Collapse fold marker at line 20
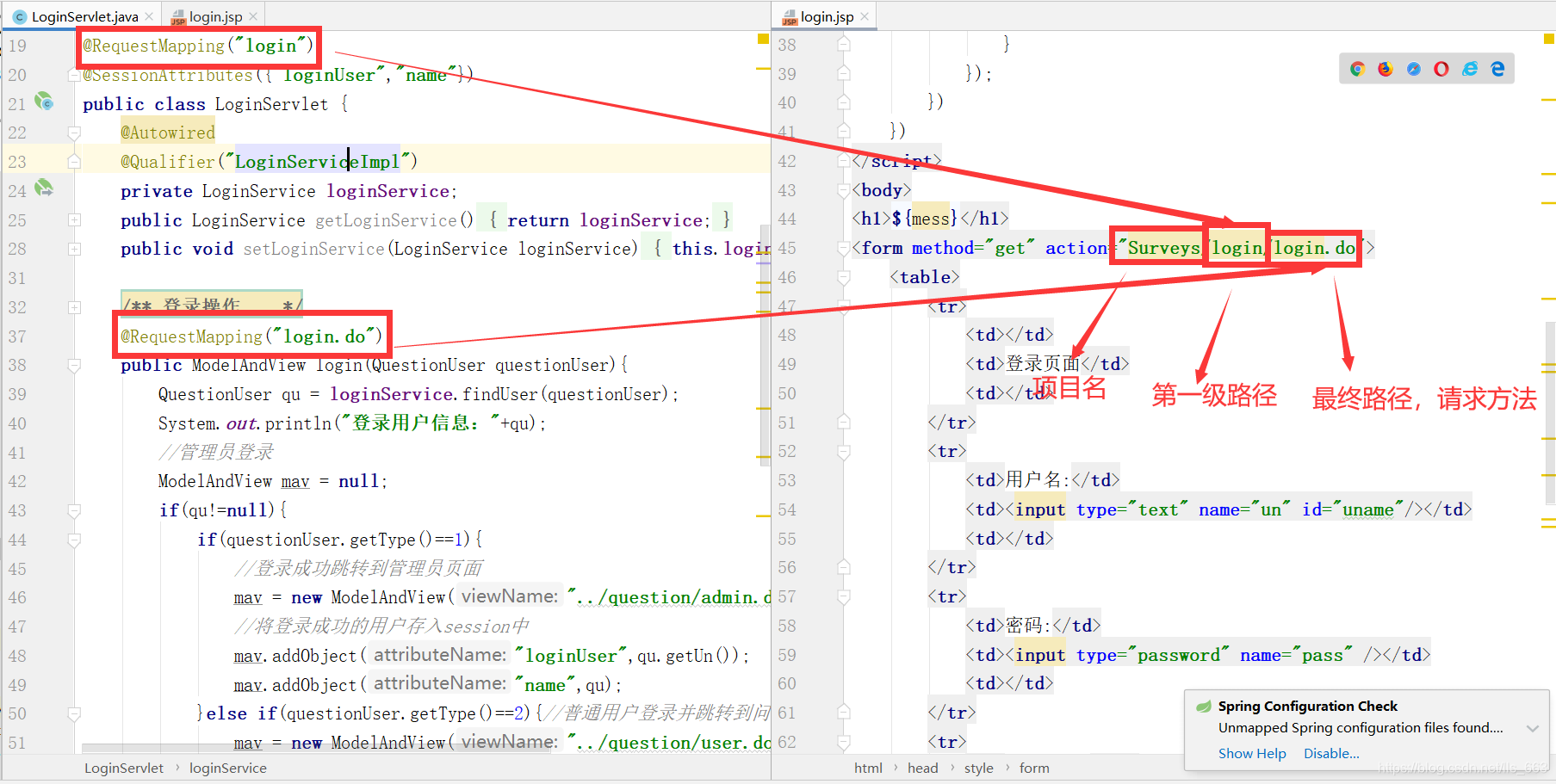Image resolution: width=1556 pixels, height=784 pixels. pyautogui.click(x=74, y=76)
